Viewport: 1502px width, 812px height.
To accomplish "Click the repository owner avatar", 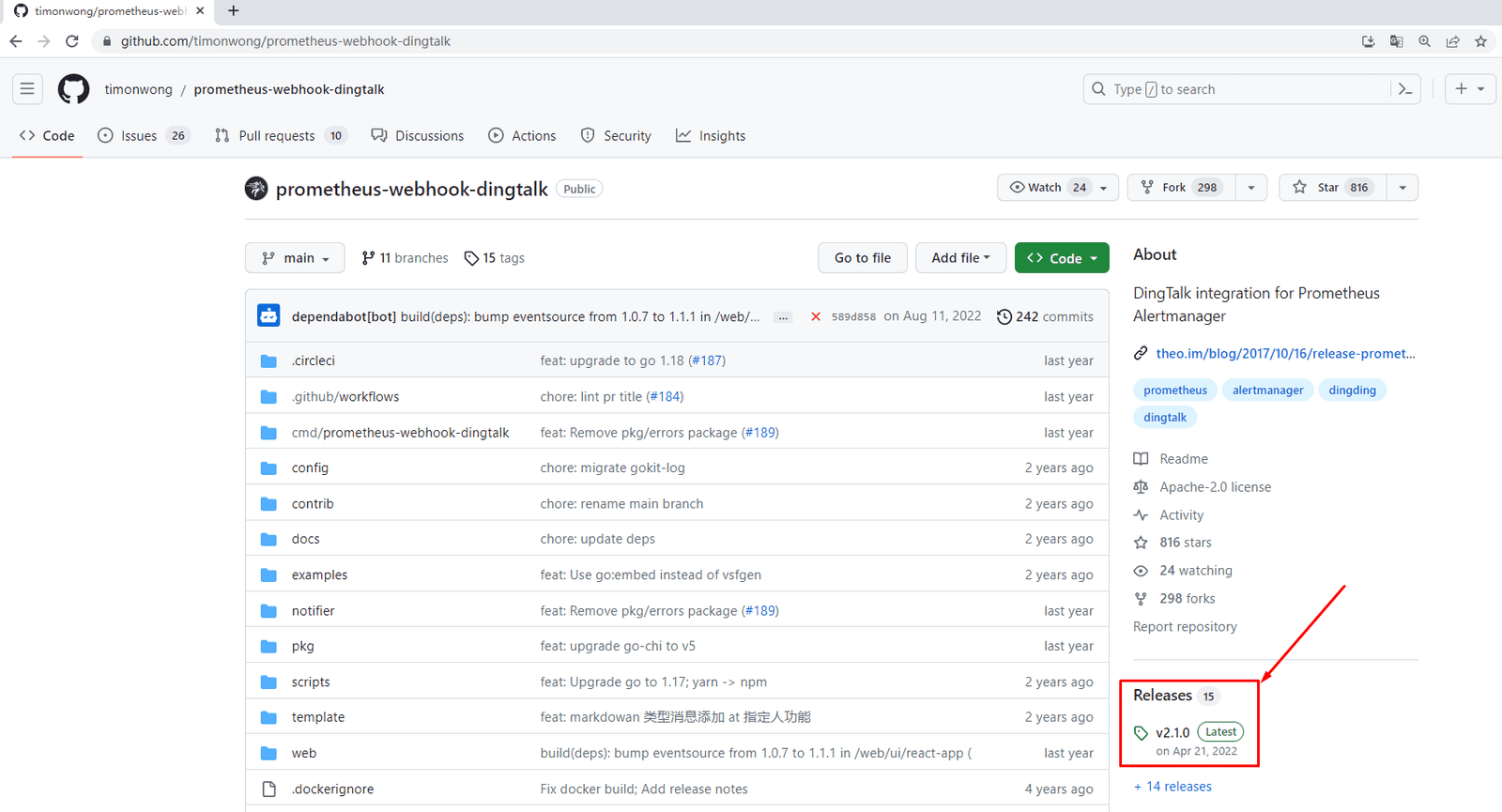I will pyautogui.click(x=256, y=189).
